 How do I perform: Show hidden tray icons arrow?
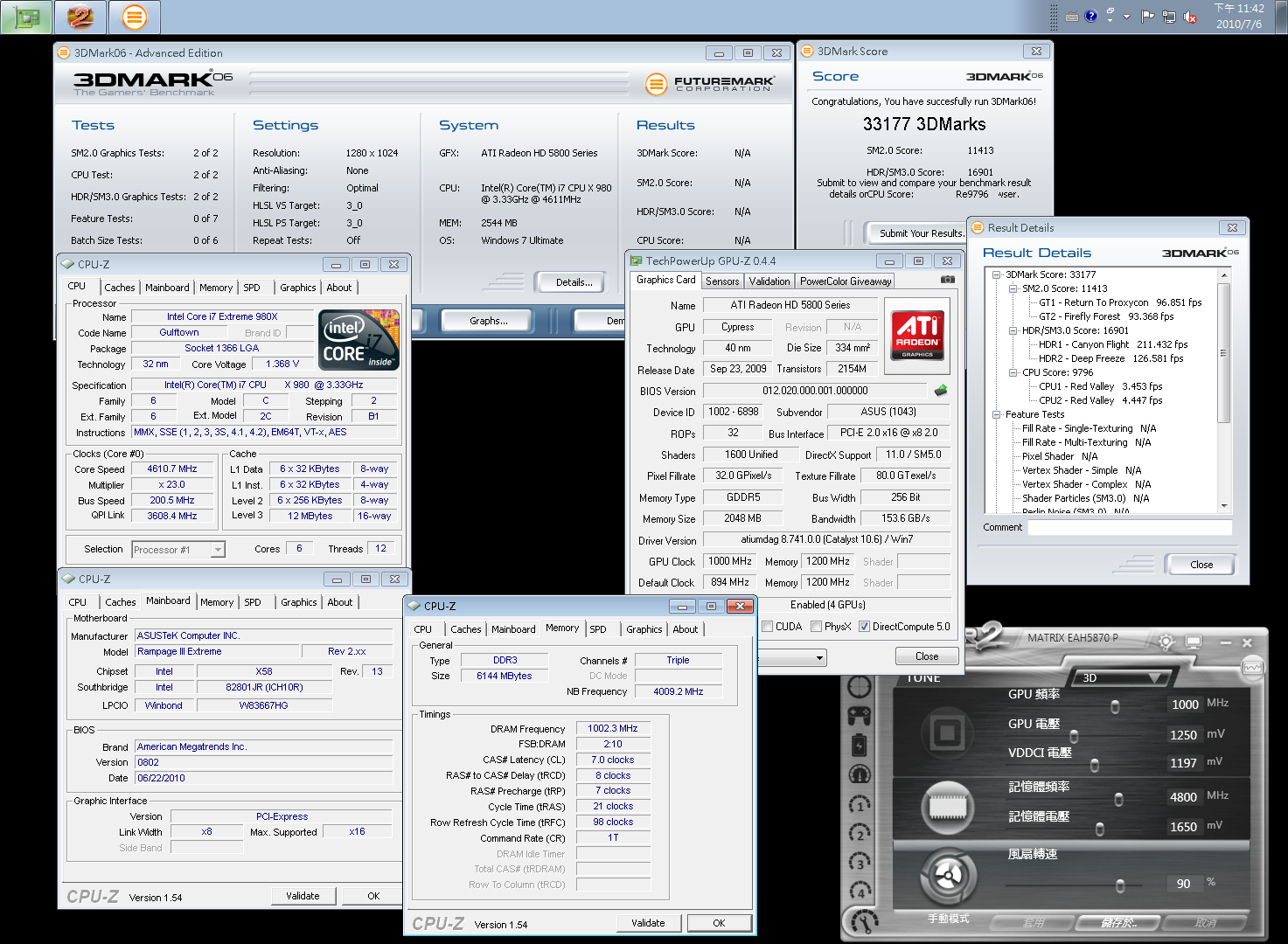pyautogui.click(x=1126, y=17)
